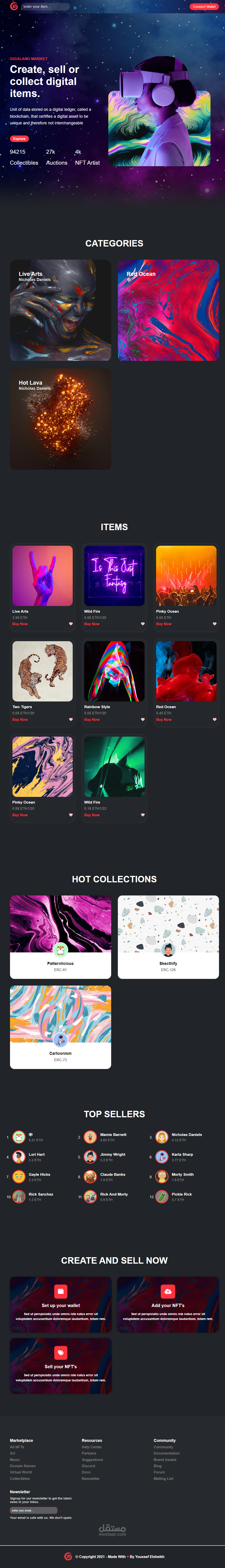The width and height of the screenshot is (225, 1568).
Task: Like the Live Arts item heart
Action: click(70, 624)
